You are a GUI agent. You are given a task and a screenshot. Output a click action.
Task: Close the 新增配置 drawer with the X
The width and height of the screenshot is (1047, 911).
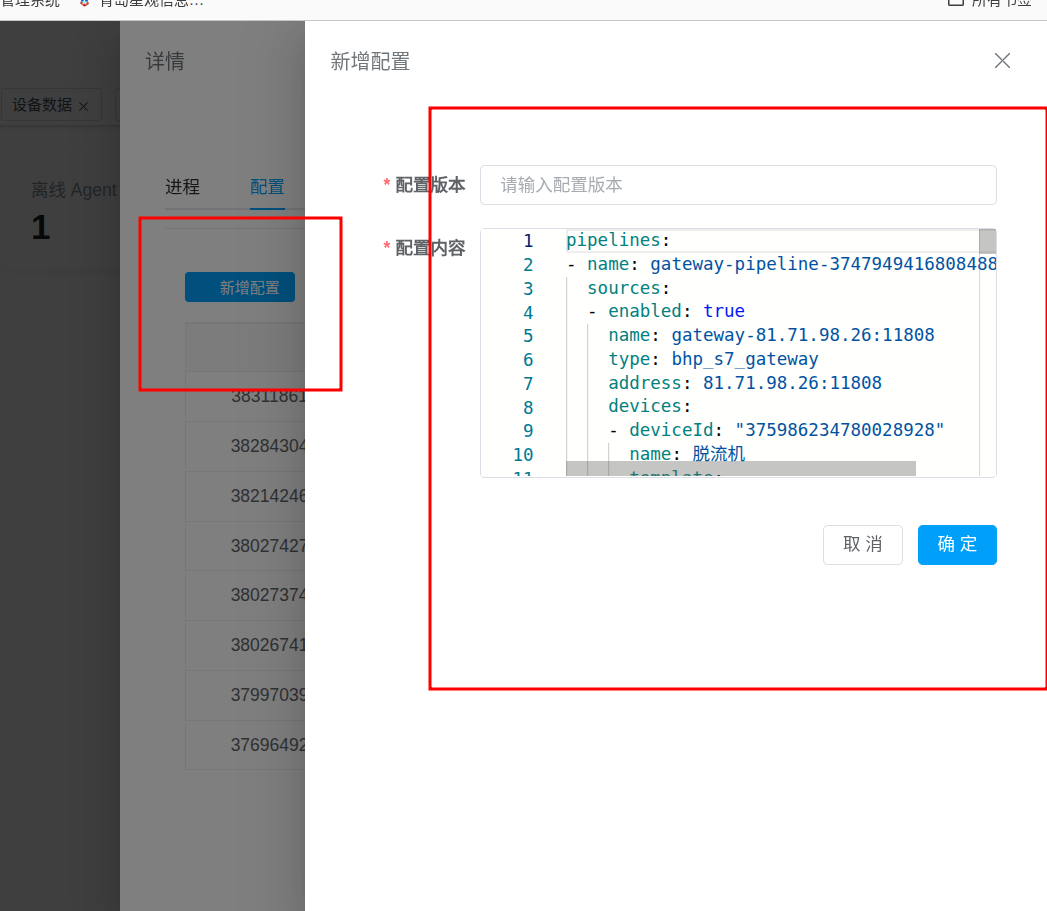1002,61
